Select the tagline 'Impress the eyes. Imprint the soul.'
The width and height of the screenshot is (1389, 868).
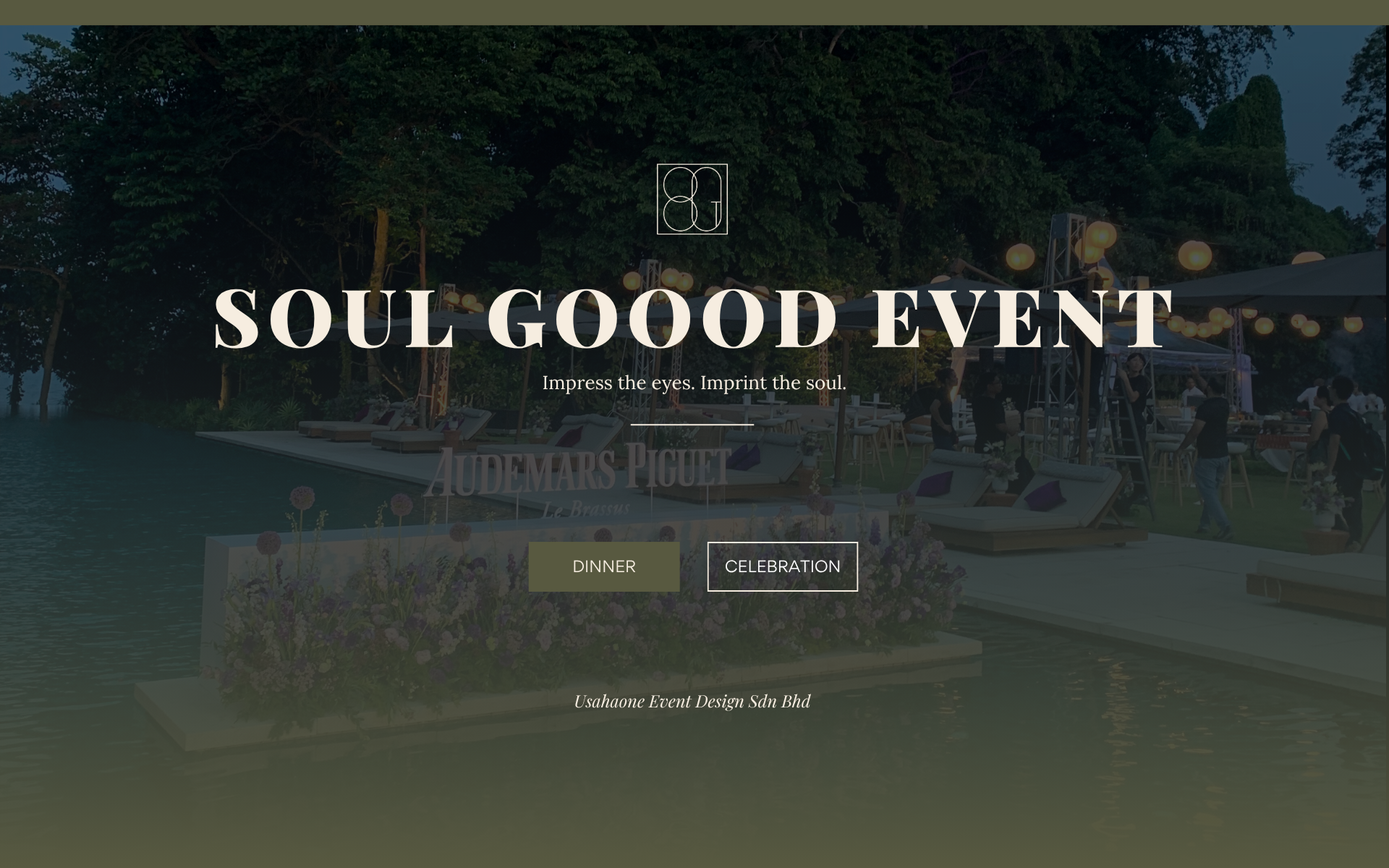(x=694, y=383)
